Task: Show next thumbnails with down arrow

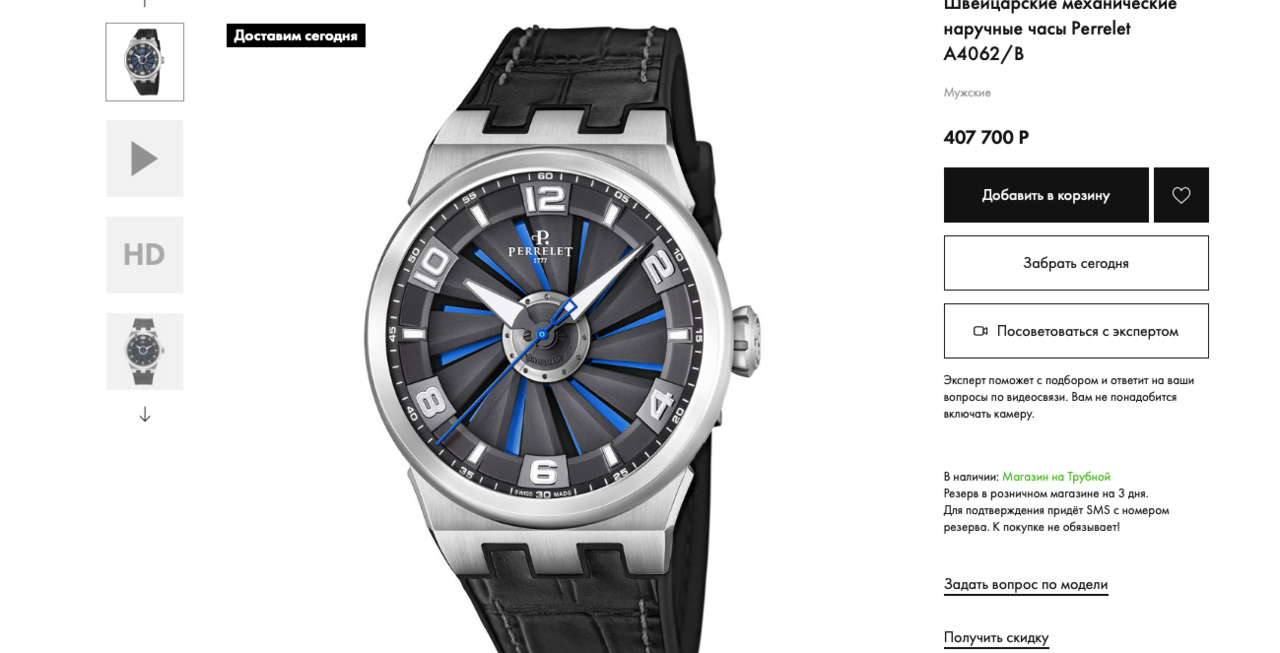Action: tap(145, 414)
